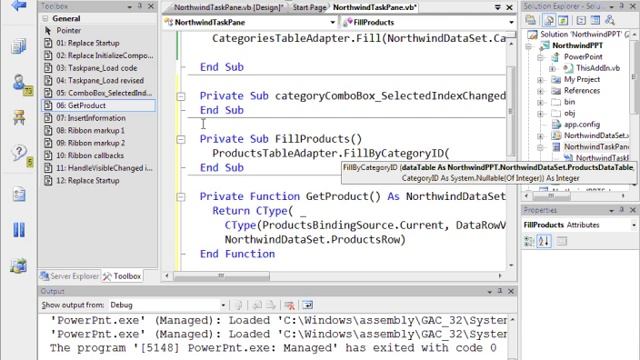This screenshot has height=360, width=640.
Task: Click View Code icon in Solution Explorer toolbar
Action: click(x=581, y=20)
